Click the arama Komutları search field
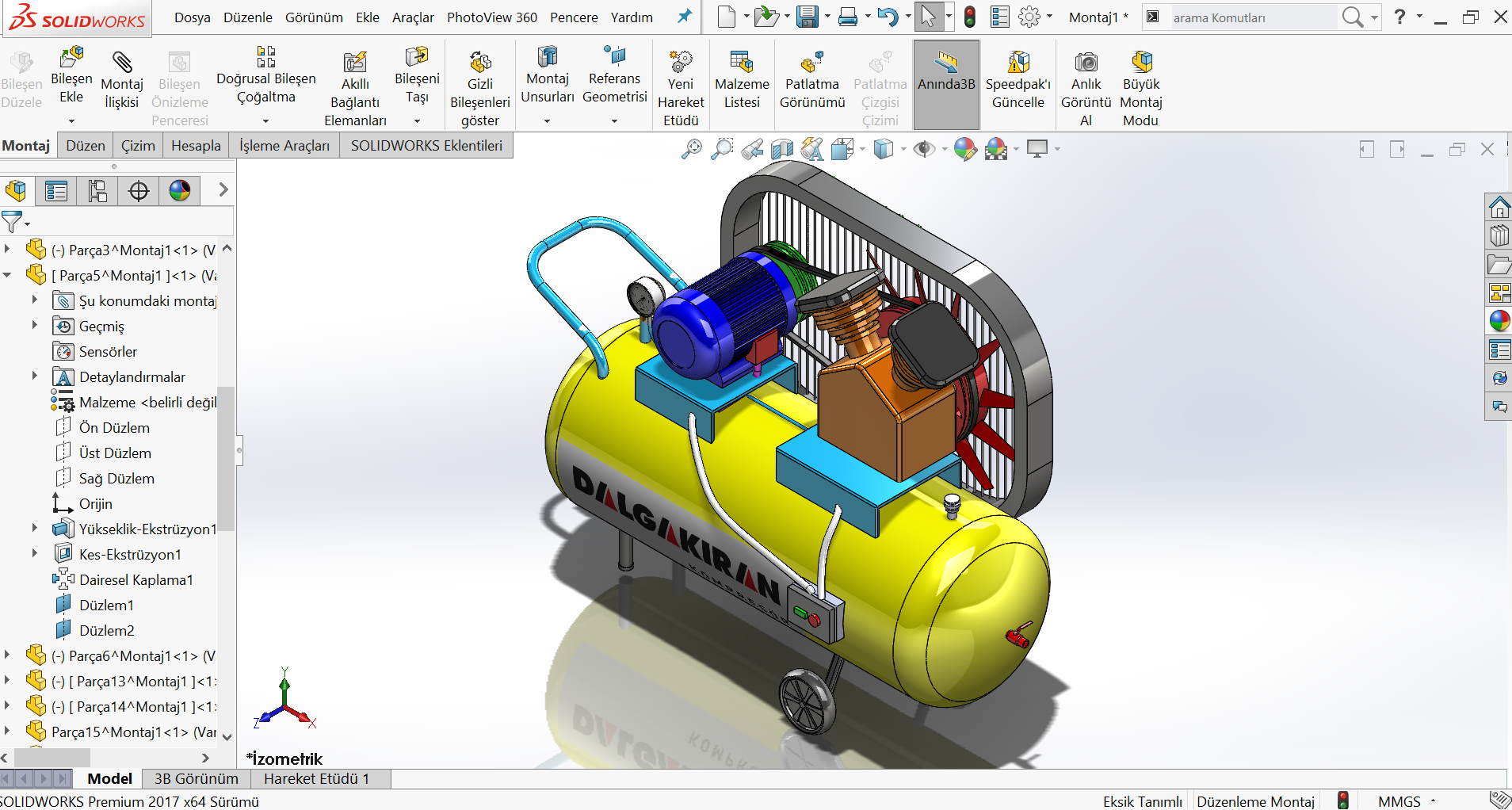Viewport: 1512px width, 810px height. pyautogui.click(x=1253, y=17)
